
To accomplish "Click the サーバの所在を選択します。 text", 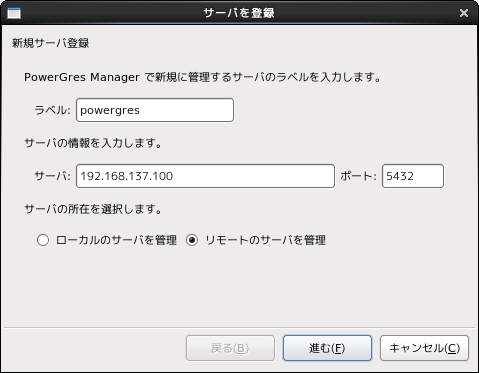I will point(93,209).
